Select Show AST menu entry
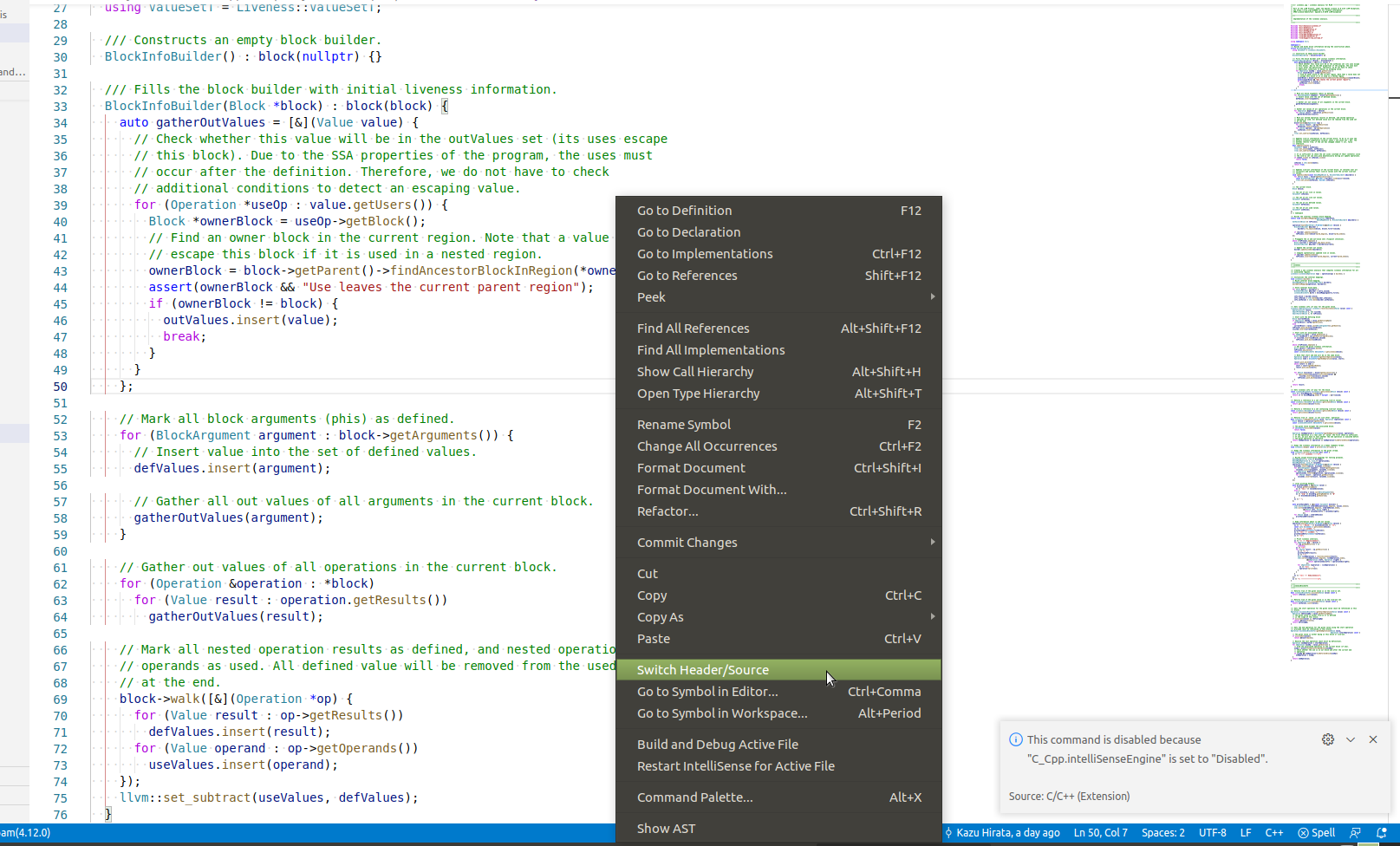Screen dimensions: 1400x846 (778, 829)
